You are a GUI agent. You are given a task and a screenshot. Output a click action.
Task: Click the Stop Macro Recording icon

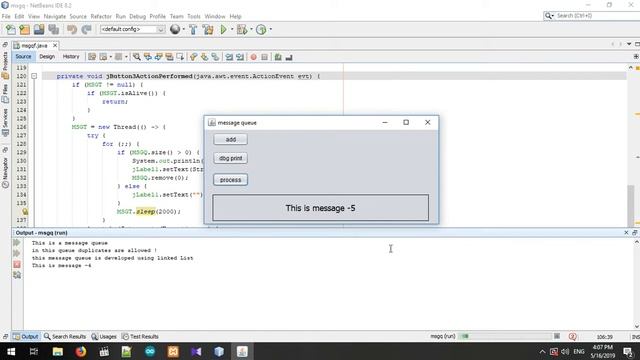point(264,57)
